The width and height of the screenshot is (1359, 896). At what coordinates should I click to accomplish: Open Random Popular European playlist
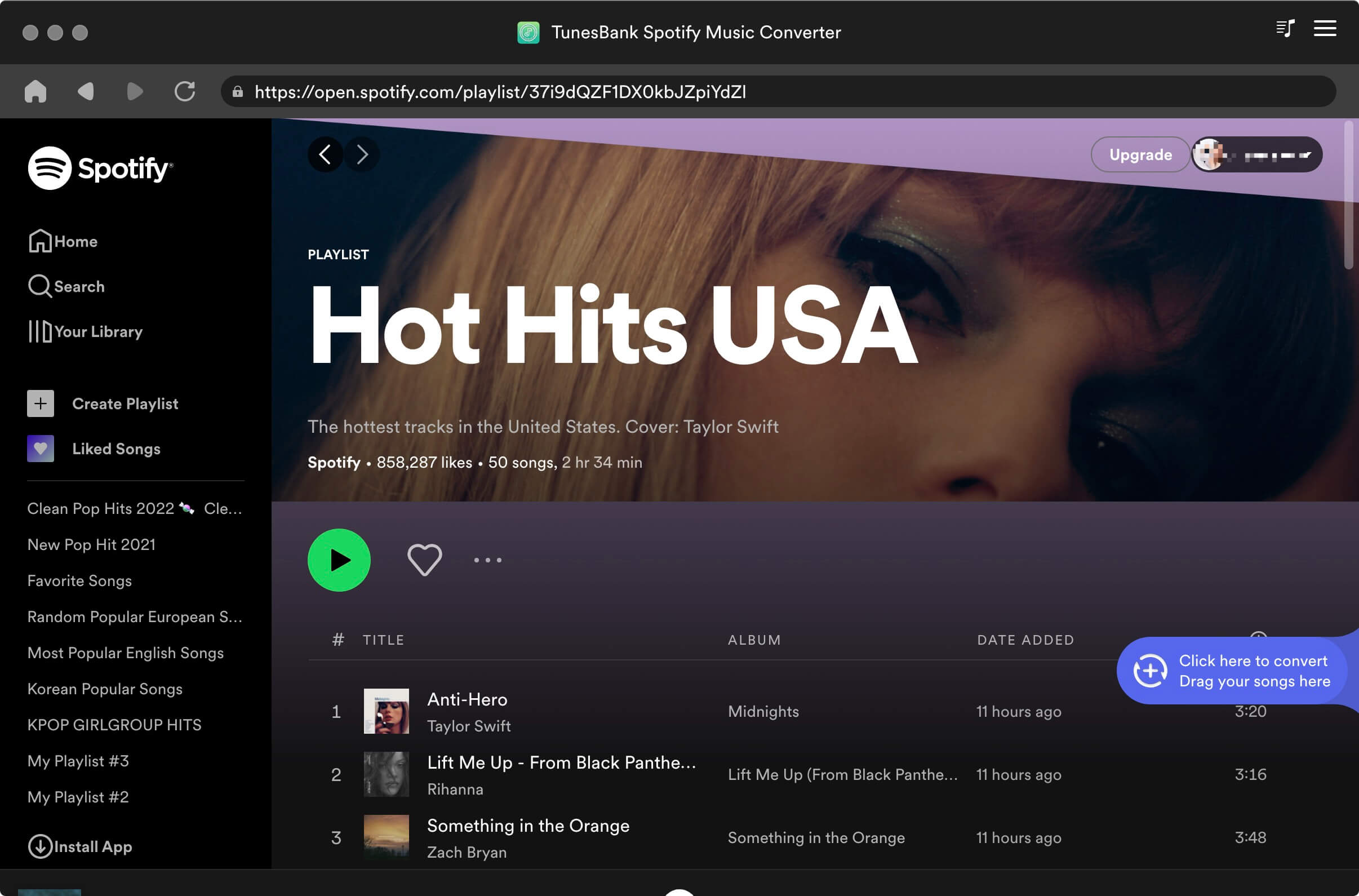point(135,616)
